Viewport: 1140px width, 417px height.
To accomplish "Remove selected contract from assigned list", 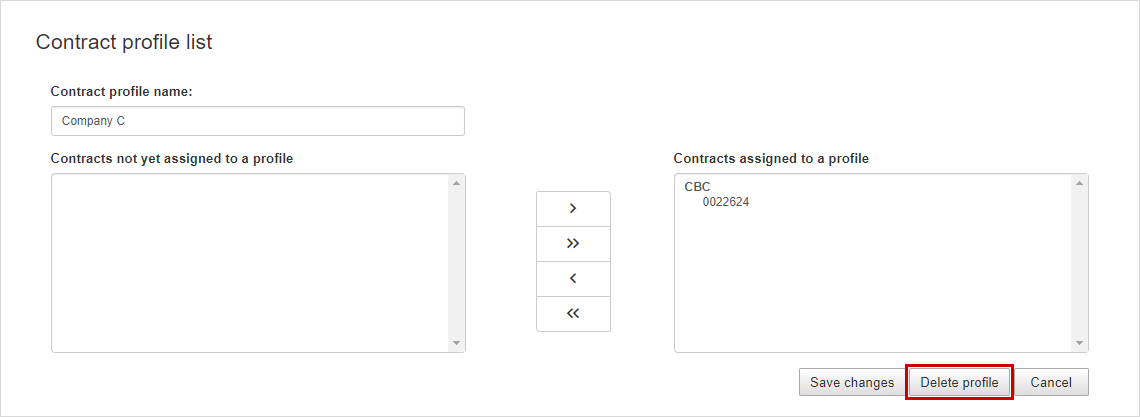I will 573,278.
